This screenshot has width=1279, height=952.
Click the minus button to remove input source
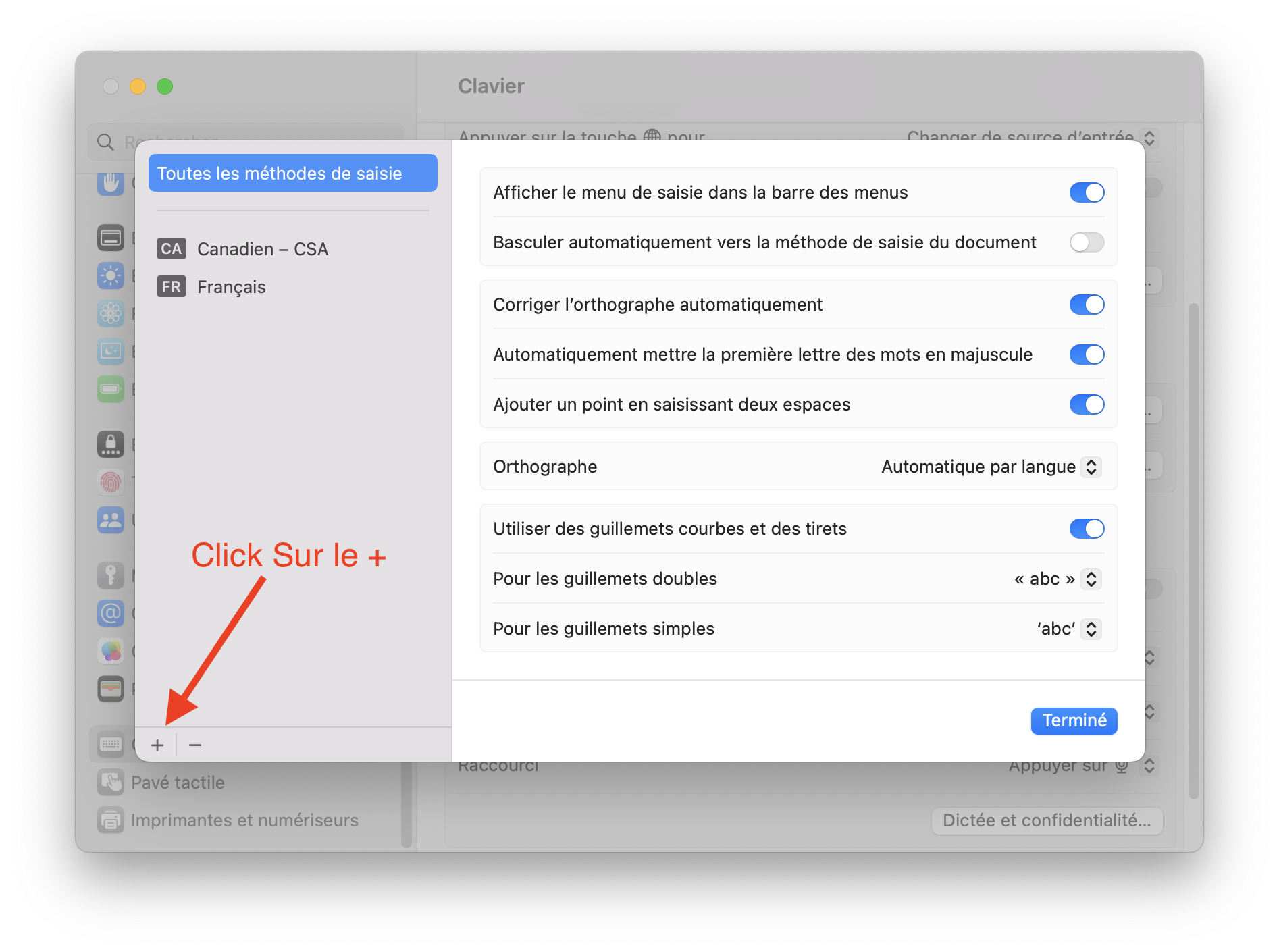pos(195,745)
